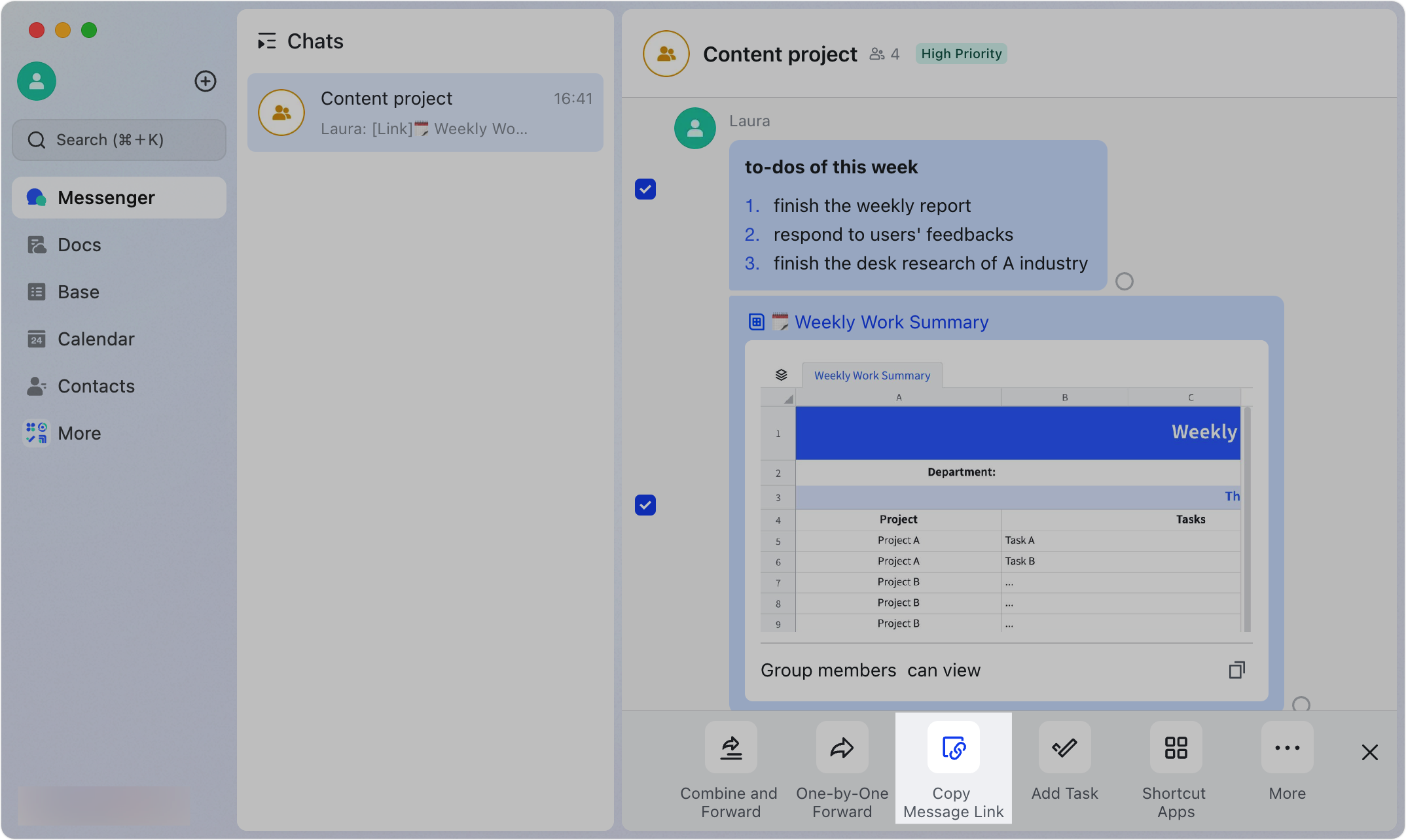The height and width of the screenshot is (840, 1406).
Task: Uncheck the to-dos message checkbox
Action: 645,189
